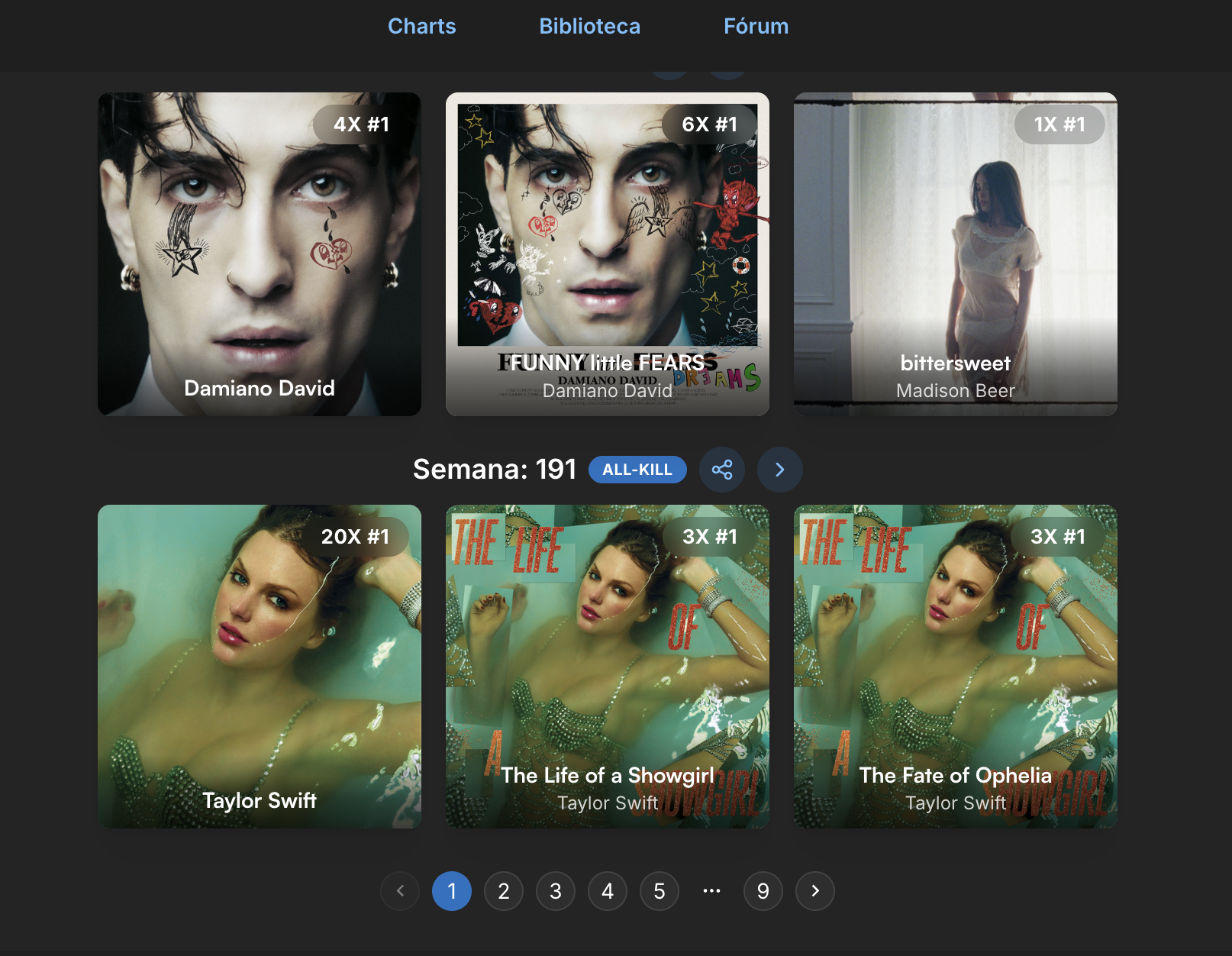This screenshot has width=1232, height=956.
Task: Expand the pagination ellipsis
Action: click(x=711, y=891)
